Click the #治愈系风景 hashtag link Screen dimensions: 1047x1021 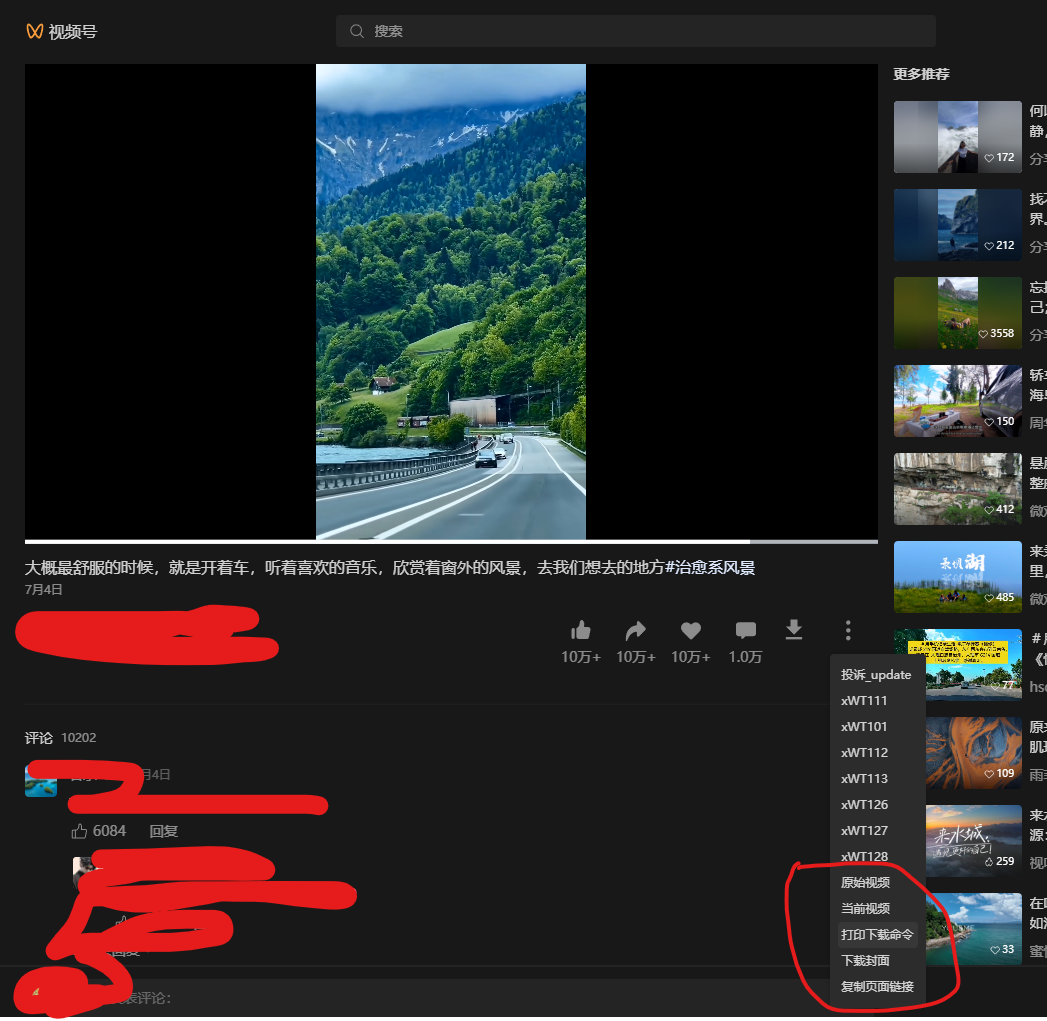[x=710, y=568]
